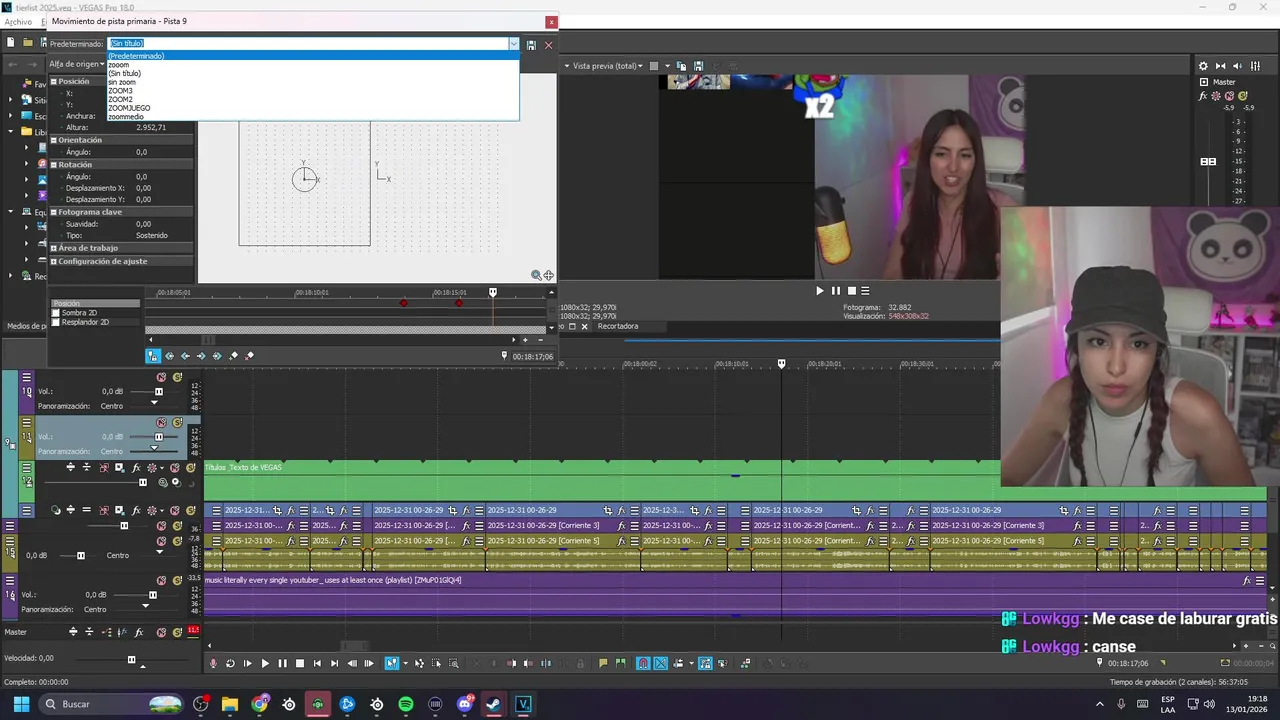Collapse the Orientación property group
Viewport: 1280px width, 720px height.
(x=54, y=140)
